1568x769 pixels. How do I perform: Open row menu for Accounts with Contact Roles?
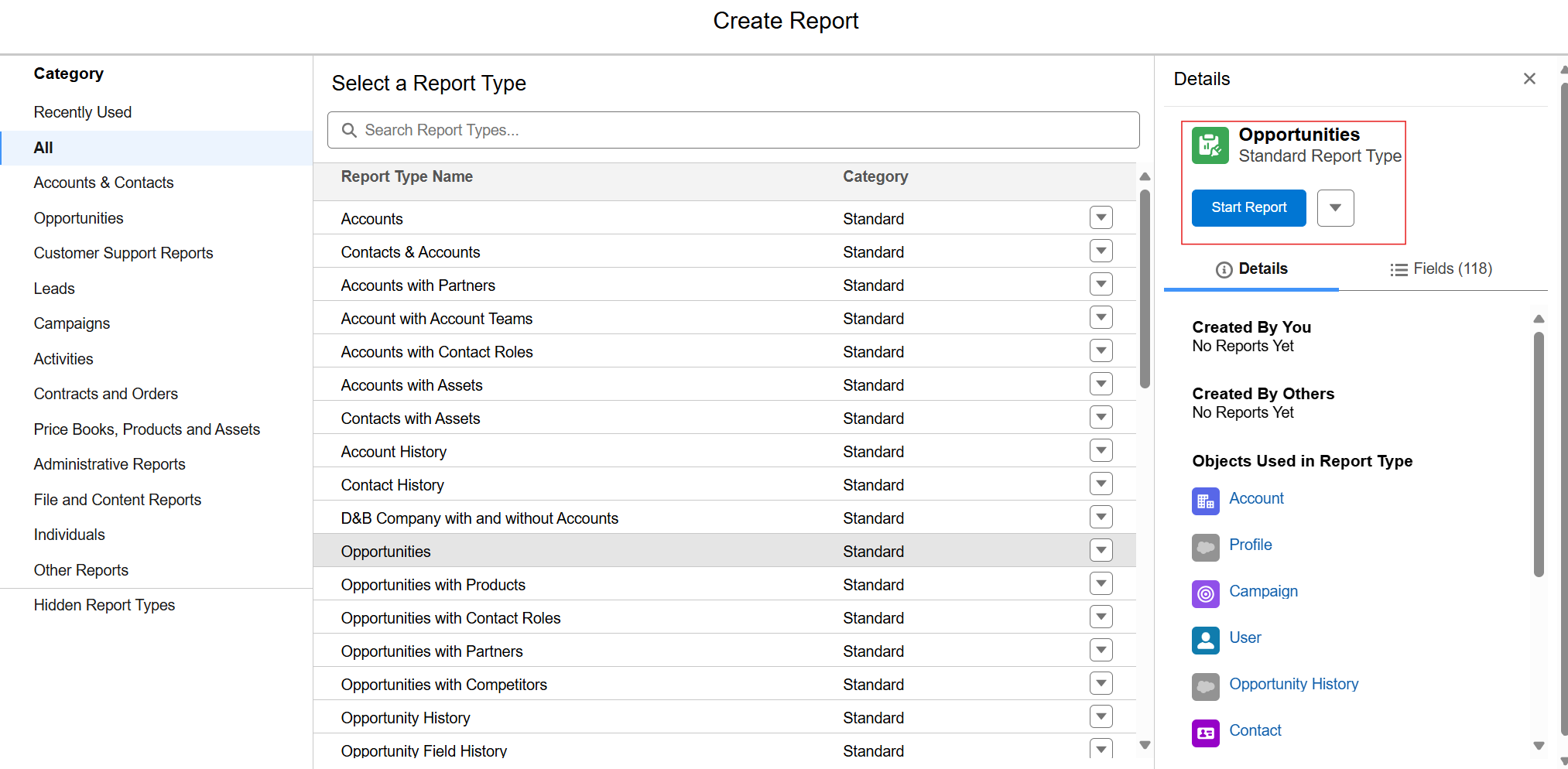(1101, 351)
